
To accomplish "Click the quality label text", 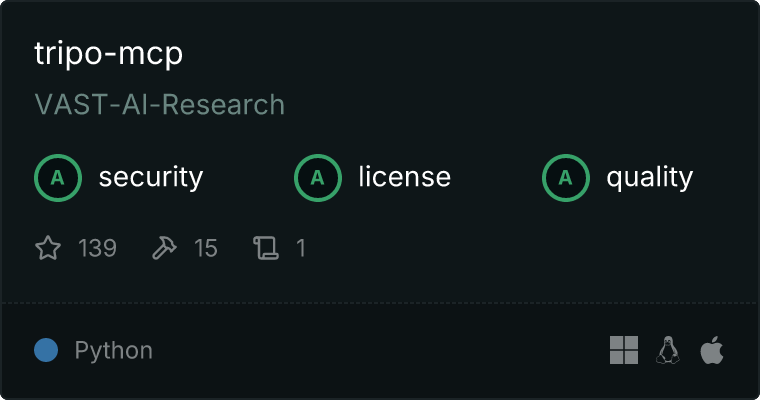I will [x=649, y=177].
